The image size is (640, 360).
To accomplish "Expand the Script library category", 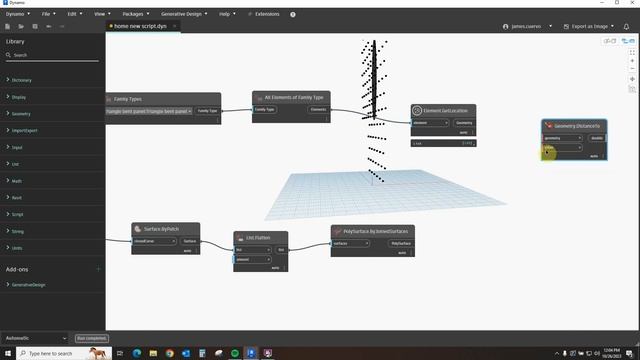I will pos(17,214).
